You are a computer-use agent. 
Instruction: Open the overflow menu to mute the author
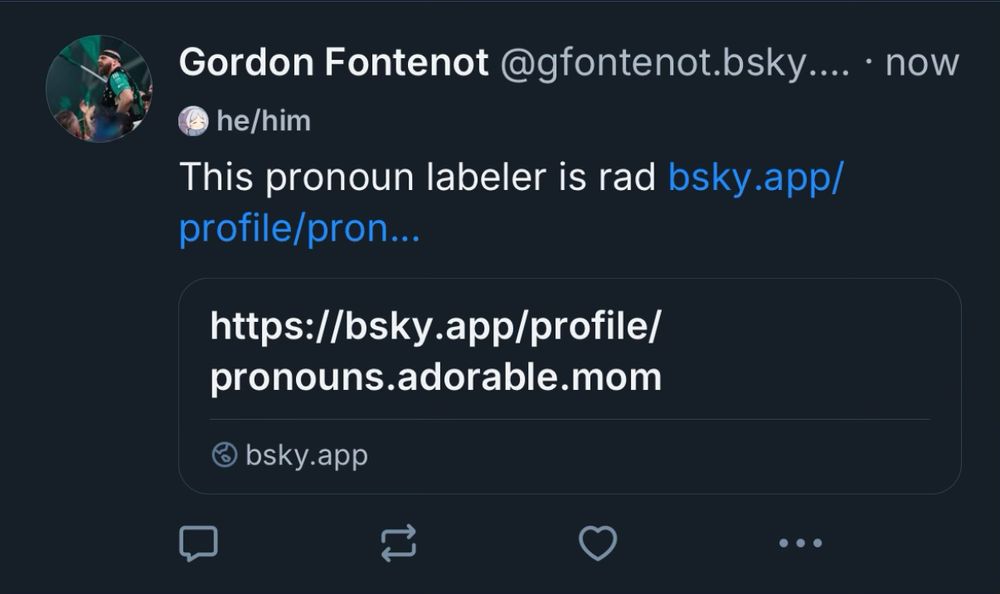coord(798,543)
